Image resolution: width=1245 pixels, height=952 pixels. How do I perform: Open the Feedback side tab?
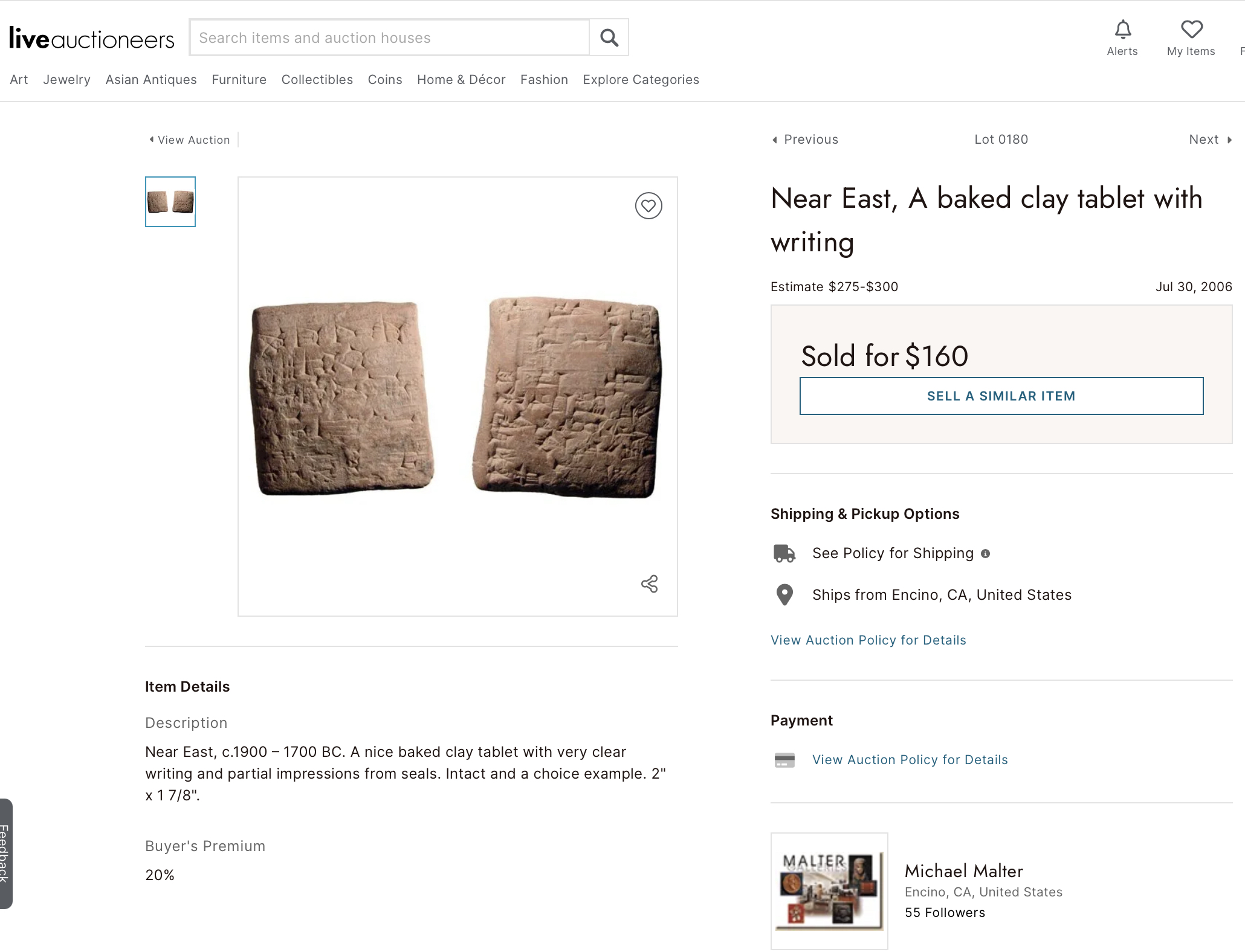tap(5, 854)
